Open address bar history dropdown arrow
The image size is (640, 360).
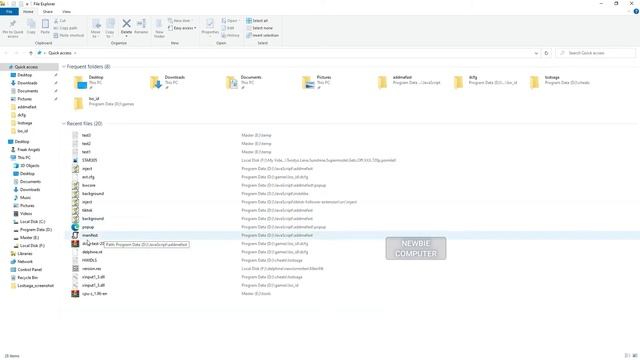click(x=536, y=53)
